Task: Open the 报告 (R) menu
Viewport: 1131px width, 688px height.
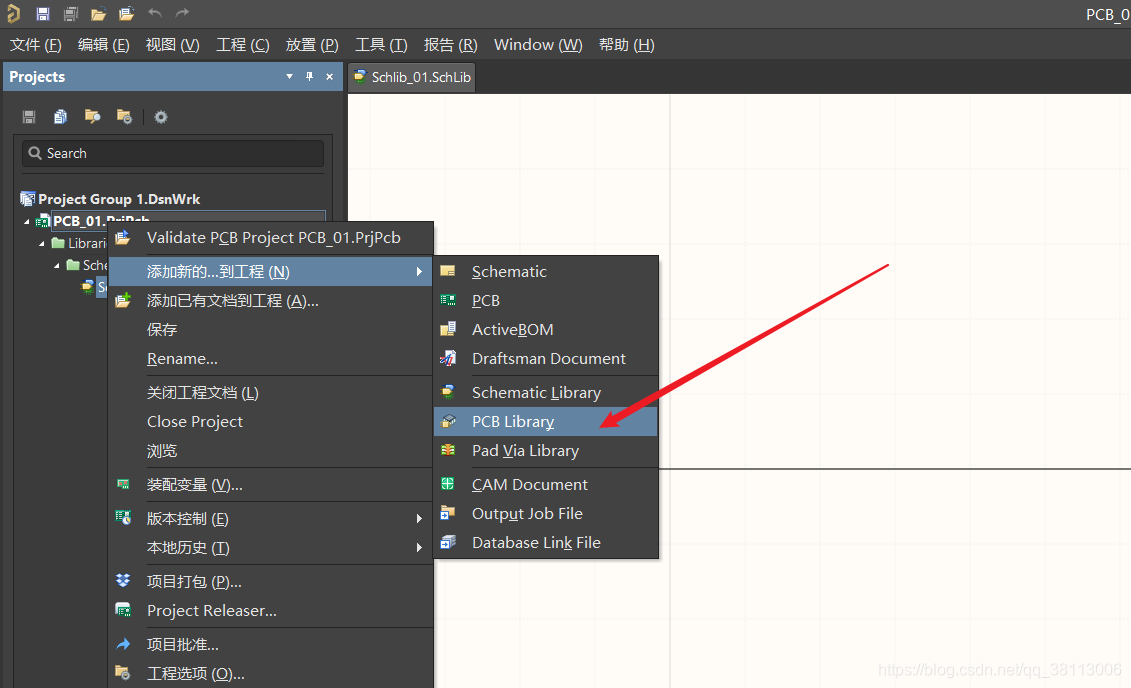Action: click(450, 45)
